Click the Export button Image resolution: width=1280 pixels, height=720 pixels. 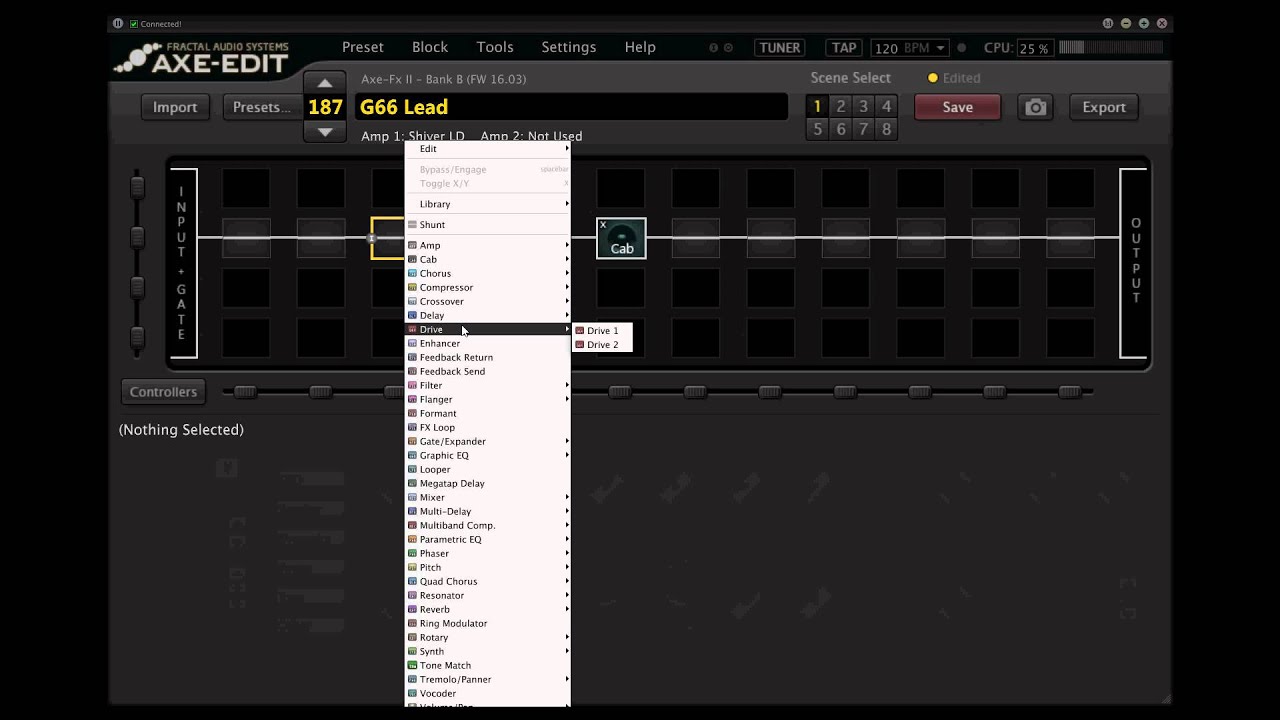coord(1104,107)
